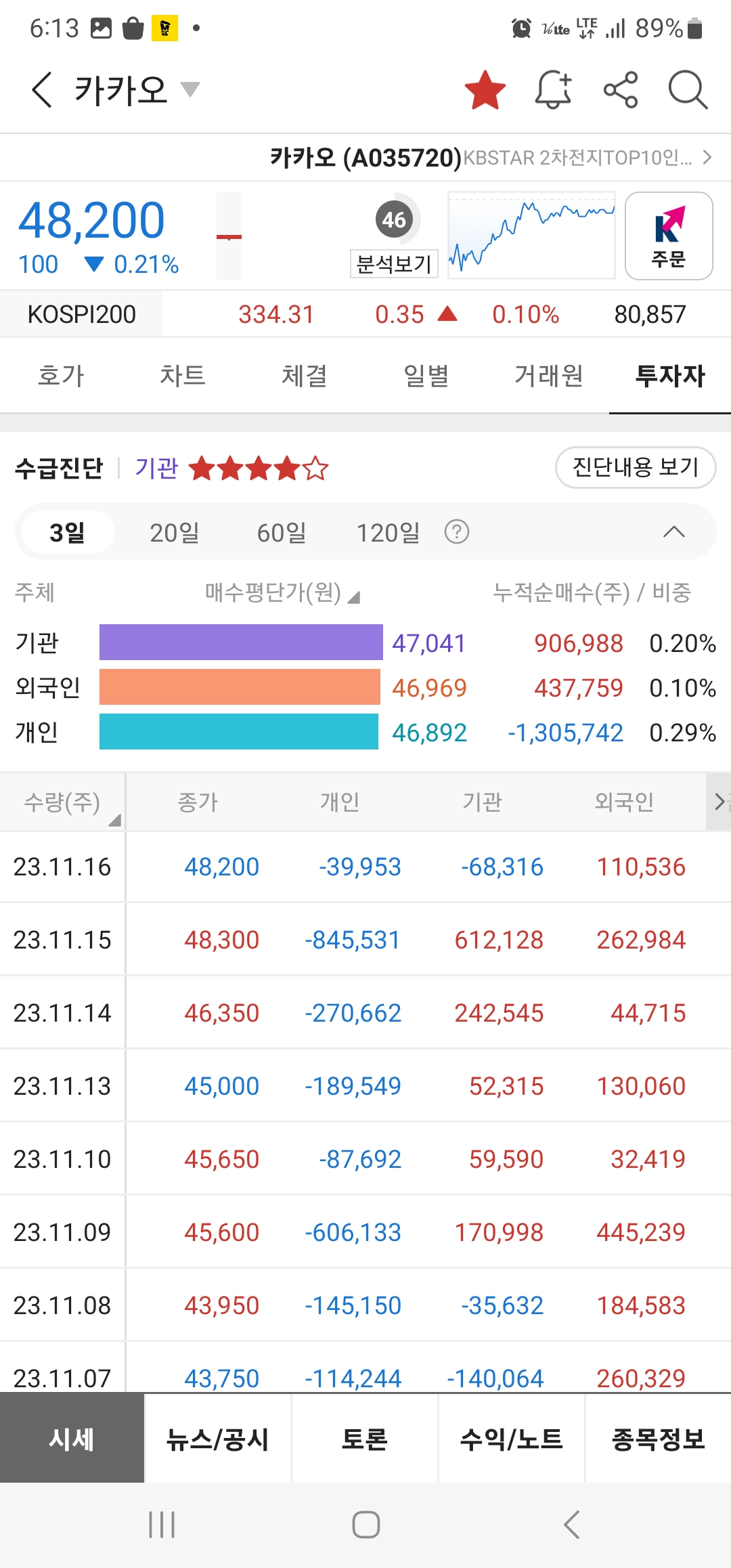This screenshot has height=1568, width=731.
Task: Add a price alert via bell icon
Action: (554, 90)
